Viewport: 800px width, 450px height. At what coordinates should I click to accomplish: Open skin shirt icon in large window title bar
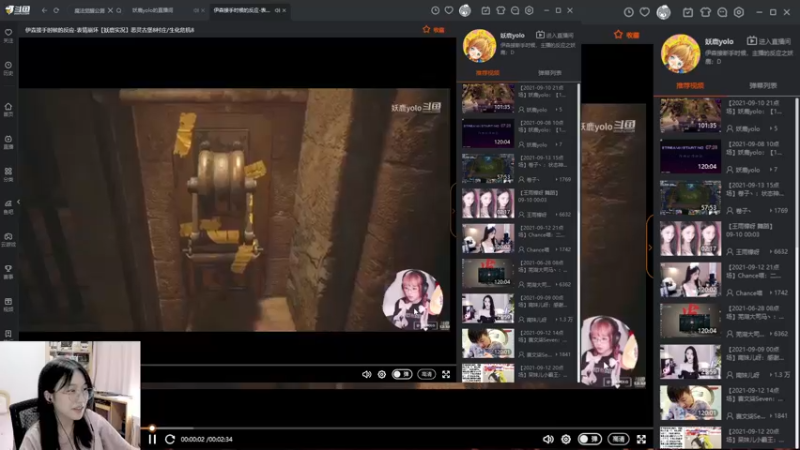click(x=706, y=12)
